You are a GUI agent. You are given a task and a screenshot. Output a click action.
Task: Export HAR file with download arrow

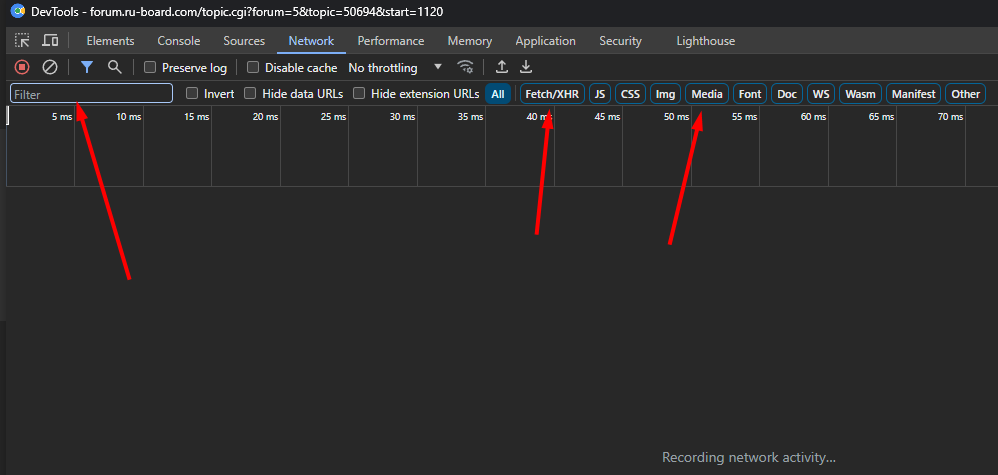coord(526,67)
